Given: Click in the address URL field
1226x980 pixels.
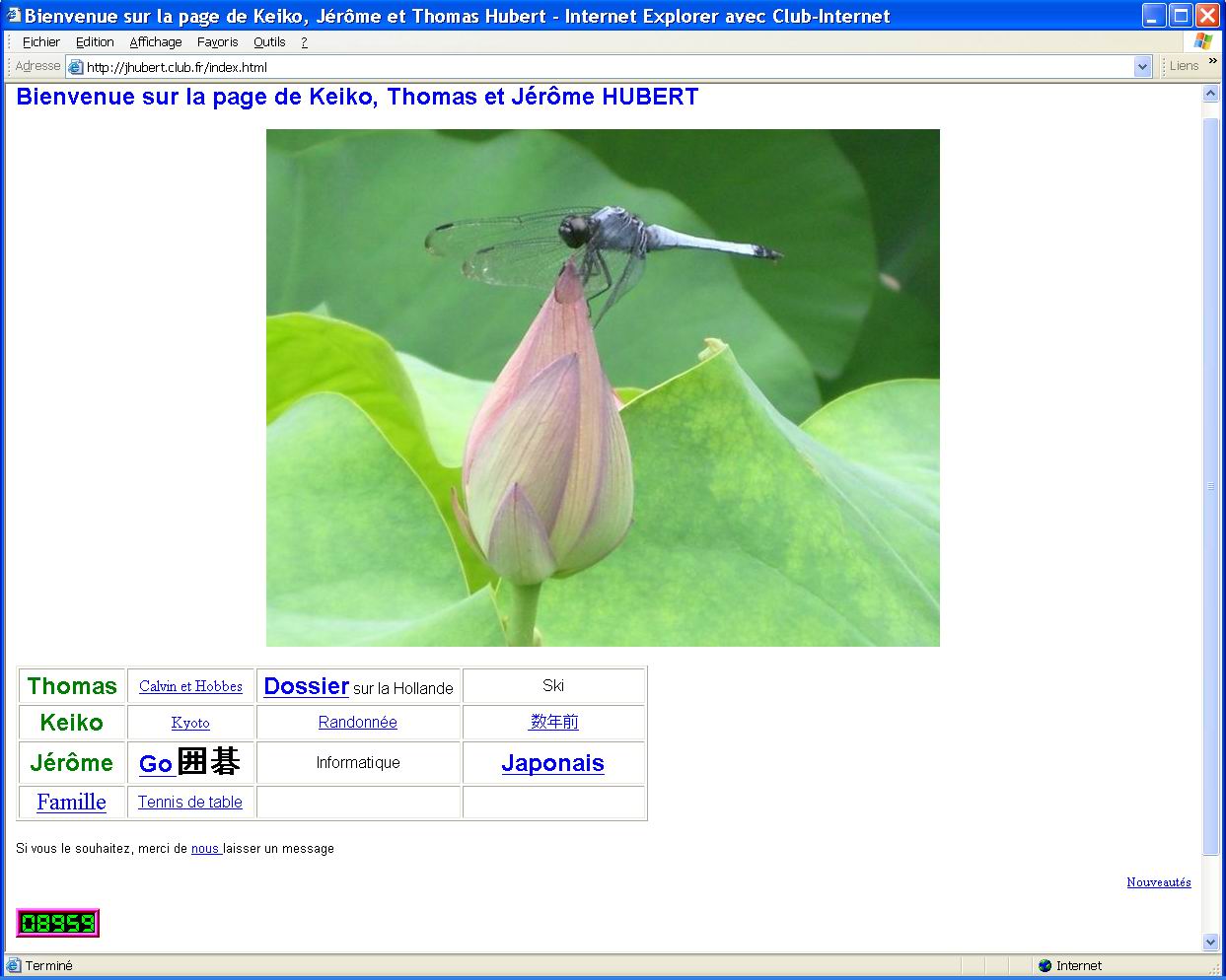Looking at the screenshot, I should click(592, 67).
